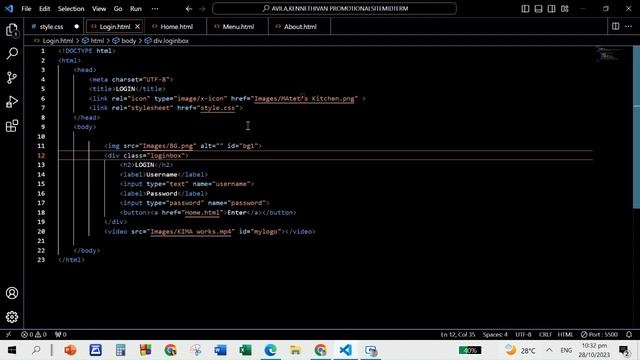Open Excel from the taskbar
The image size is (640, 360).
[x=245, y=350]
